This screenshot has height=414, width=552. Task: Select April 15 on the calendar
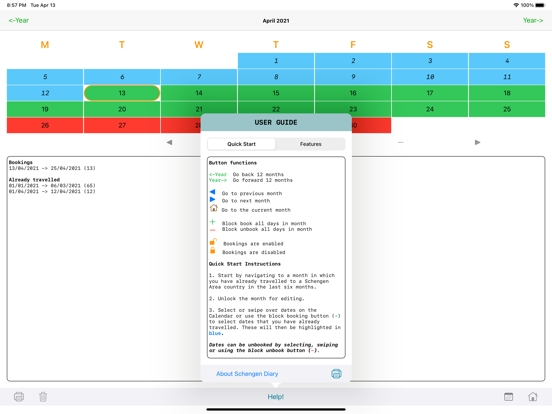[x=276, y=93]
